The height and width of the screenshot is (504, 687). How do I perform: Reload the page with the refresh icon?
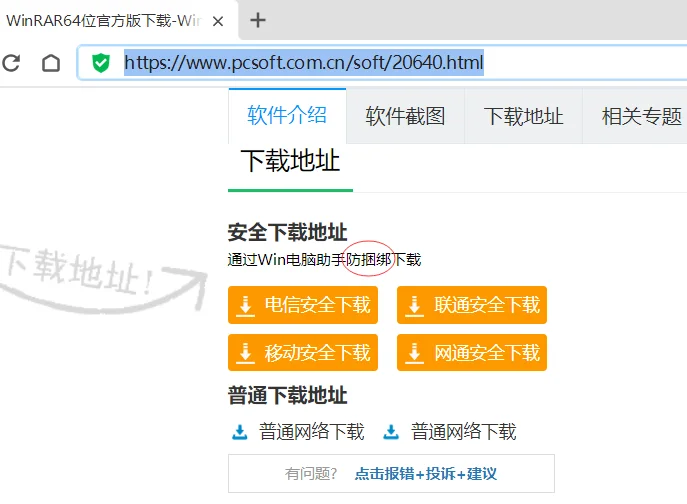[x=11, y=63]
